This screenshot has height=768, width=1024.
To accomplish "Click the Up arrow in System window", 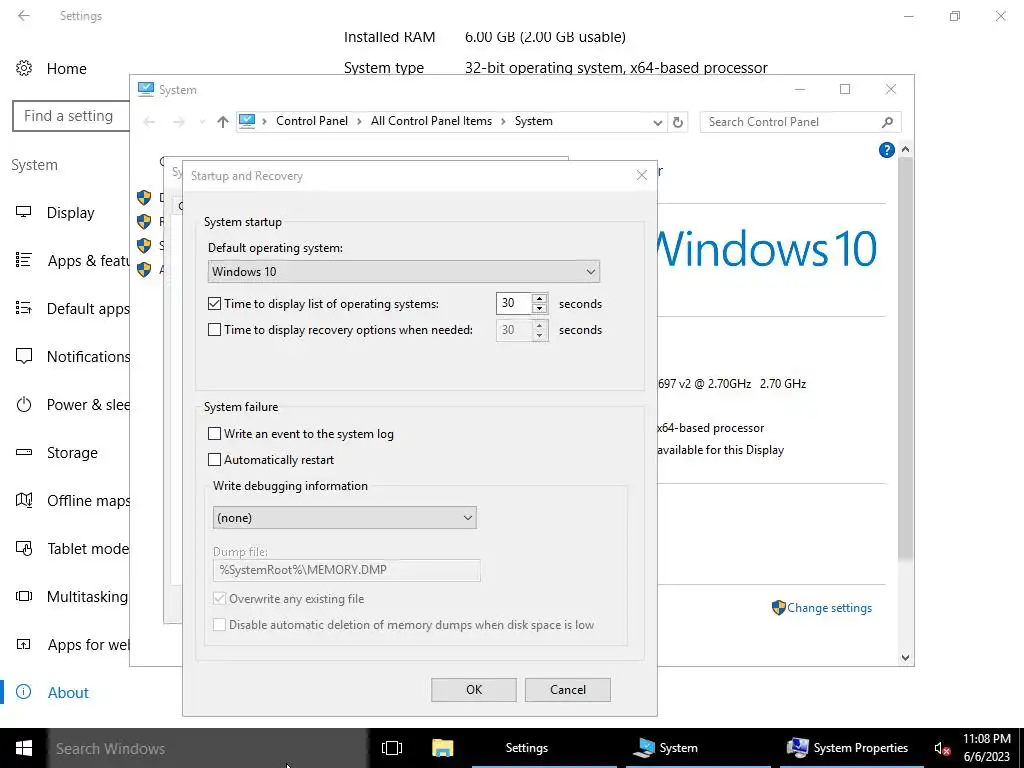I will (x=223, y=121).
